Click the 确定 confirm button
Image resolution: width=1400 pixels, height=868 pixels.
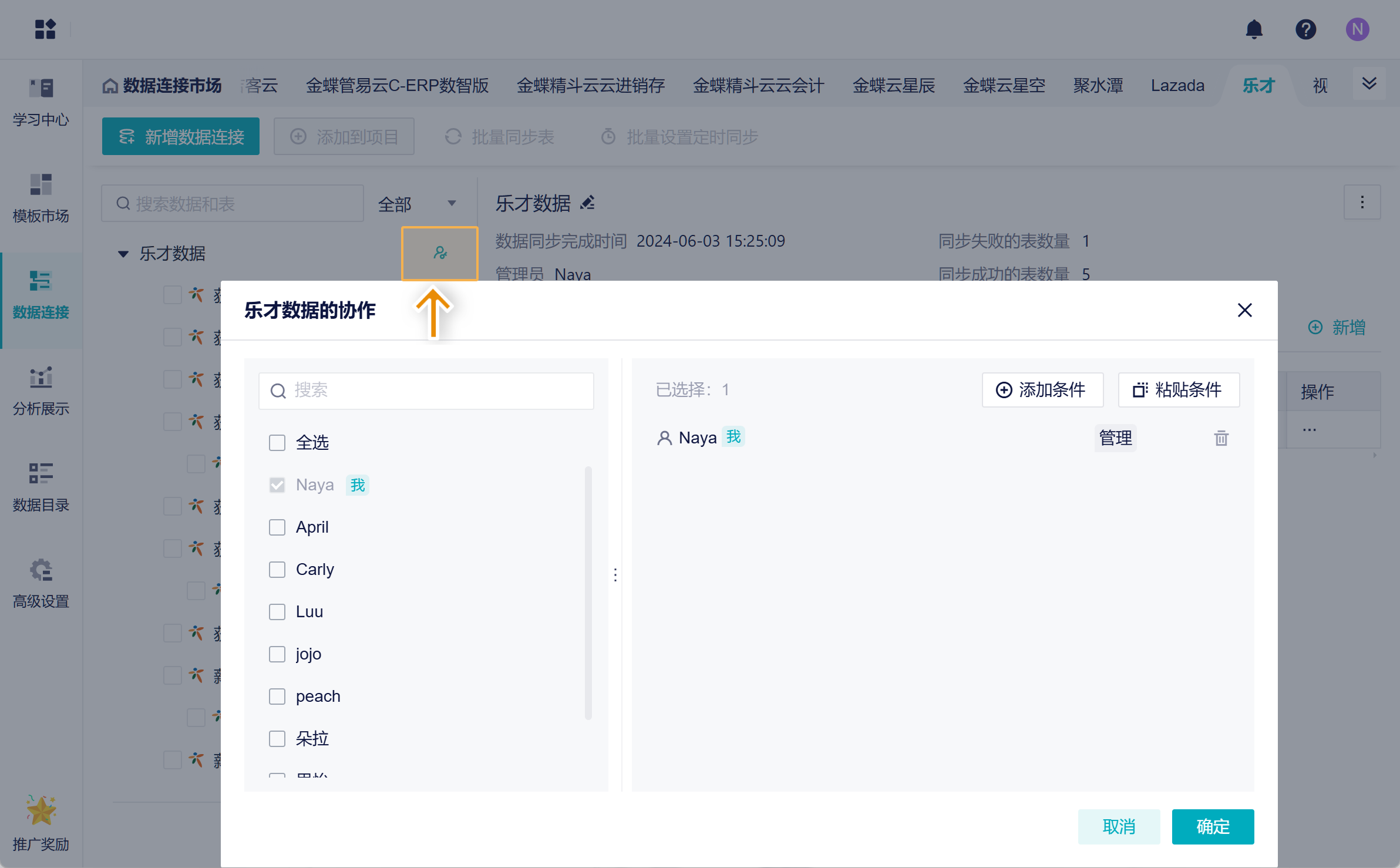tap(1212, 826)
